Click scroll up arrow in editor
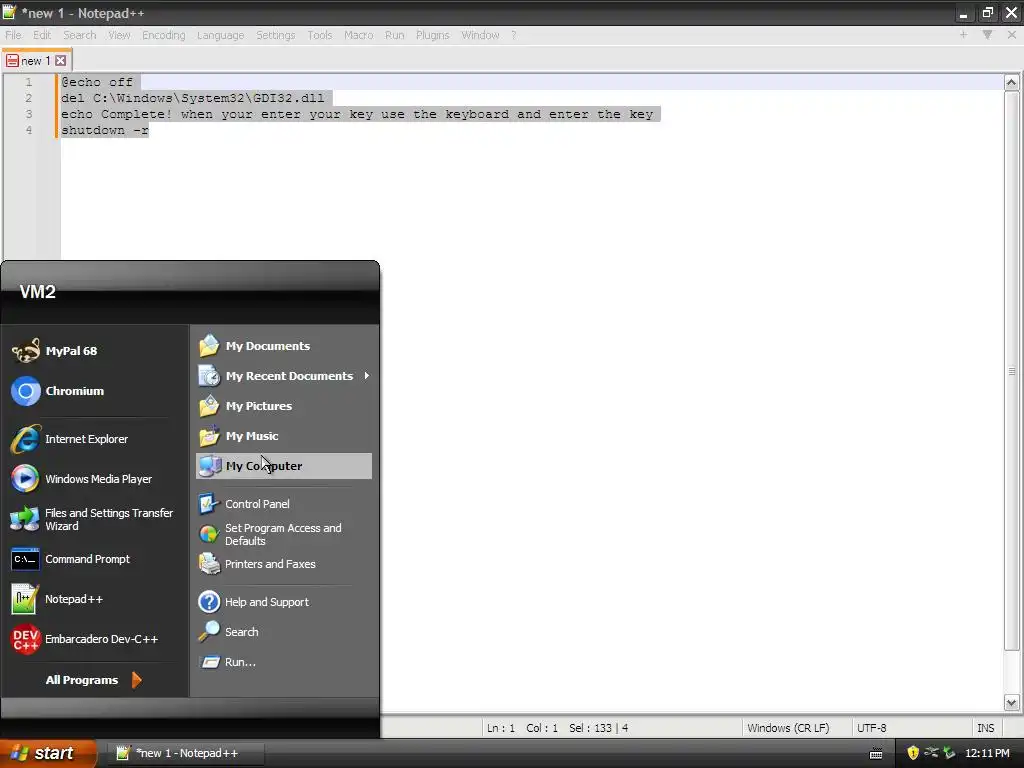 1011,82
